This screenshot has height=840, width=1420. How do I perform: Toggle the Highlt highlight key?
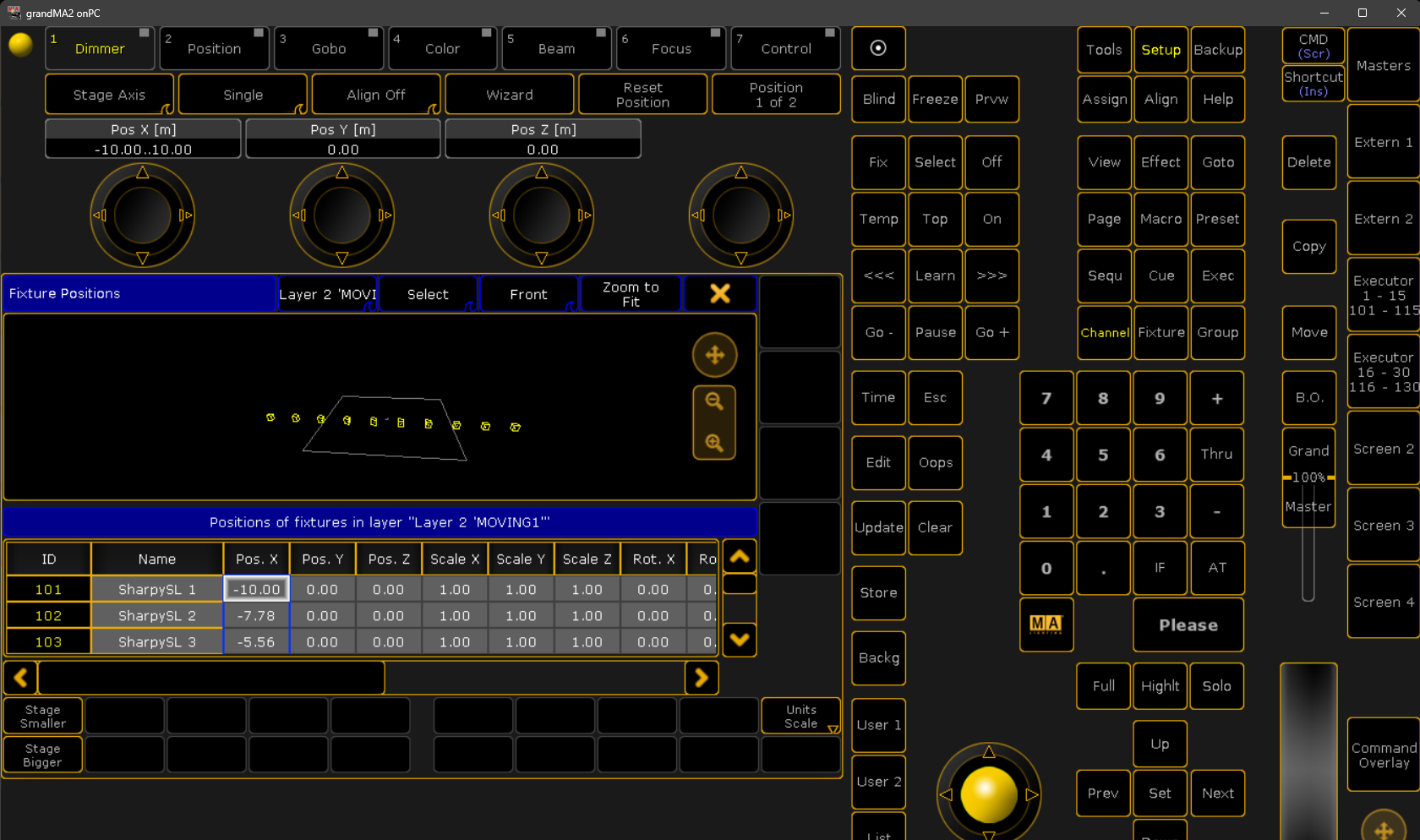click(x=1161, y=686)
